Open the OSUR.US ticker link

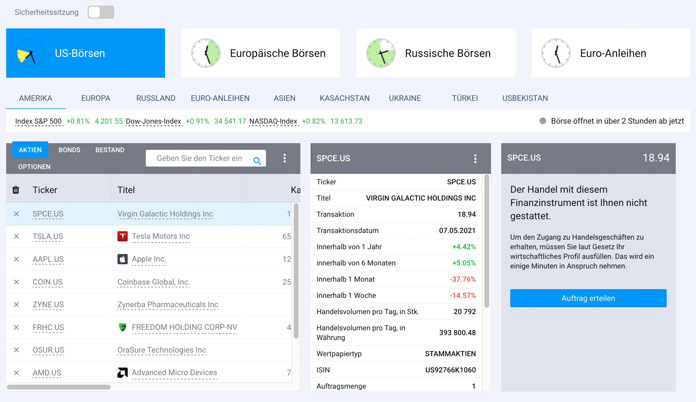pos(48,350)
